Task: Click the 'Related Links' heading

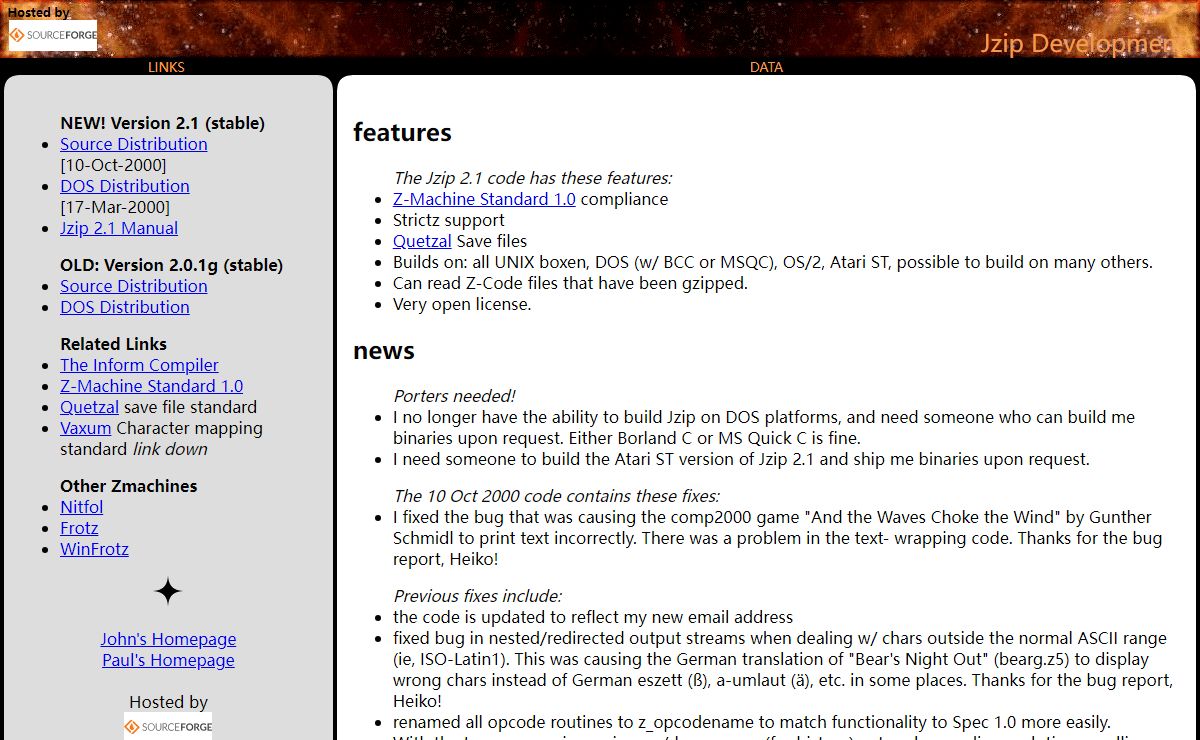Action: click(x=114, y=344)
